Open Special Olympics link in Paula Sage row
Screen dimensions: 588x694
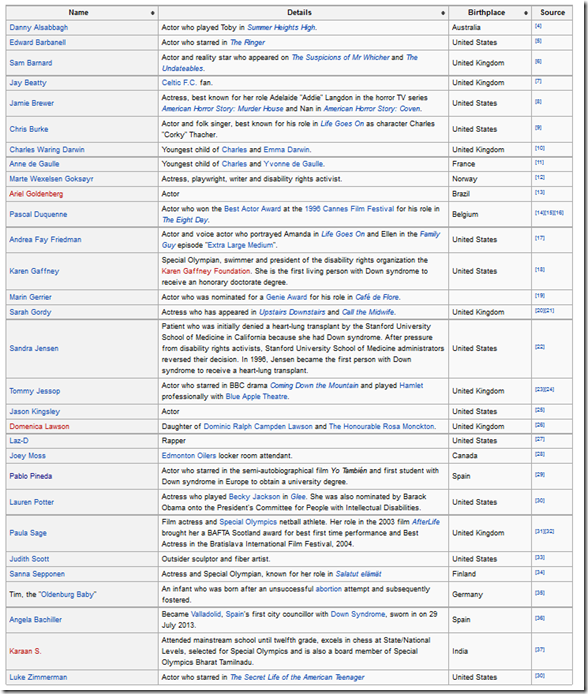point(248,522)
